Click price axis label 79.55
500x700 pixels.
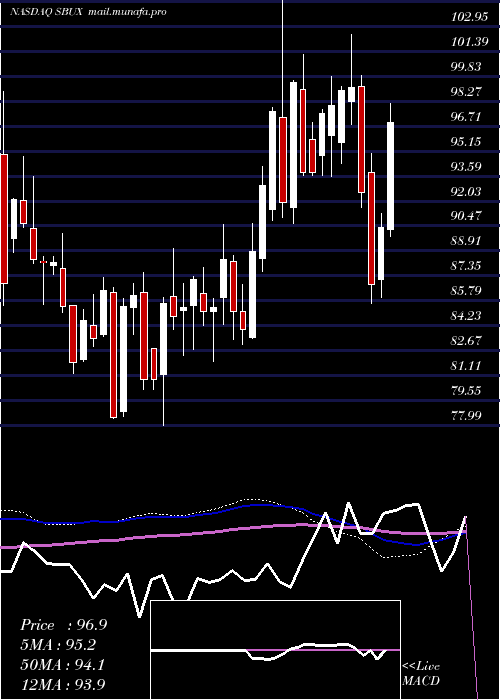(x=467, y=391)
